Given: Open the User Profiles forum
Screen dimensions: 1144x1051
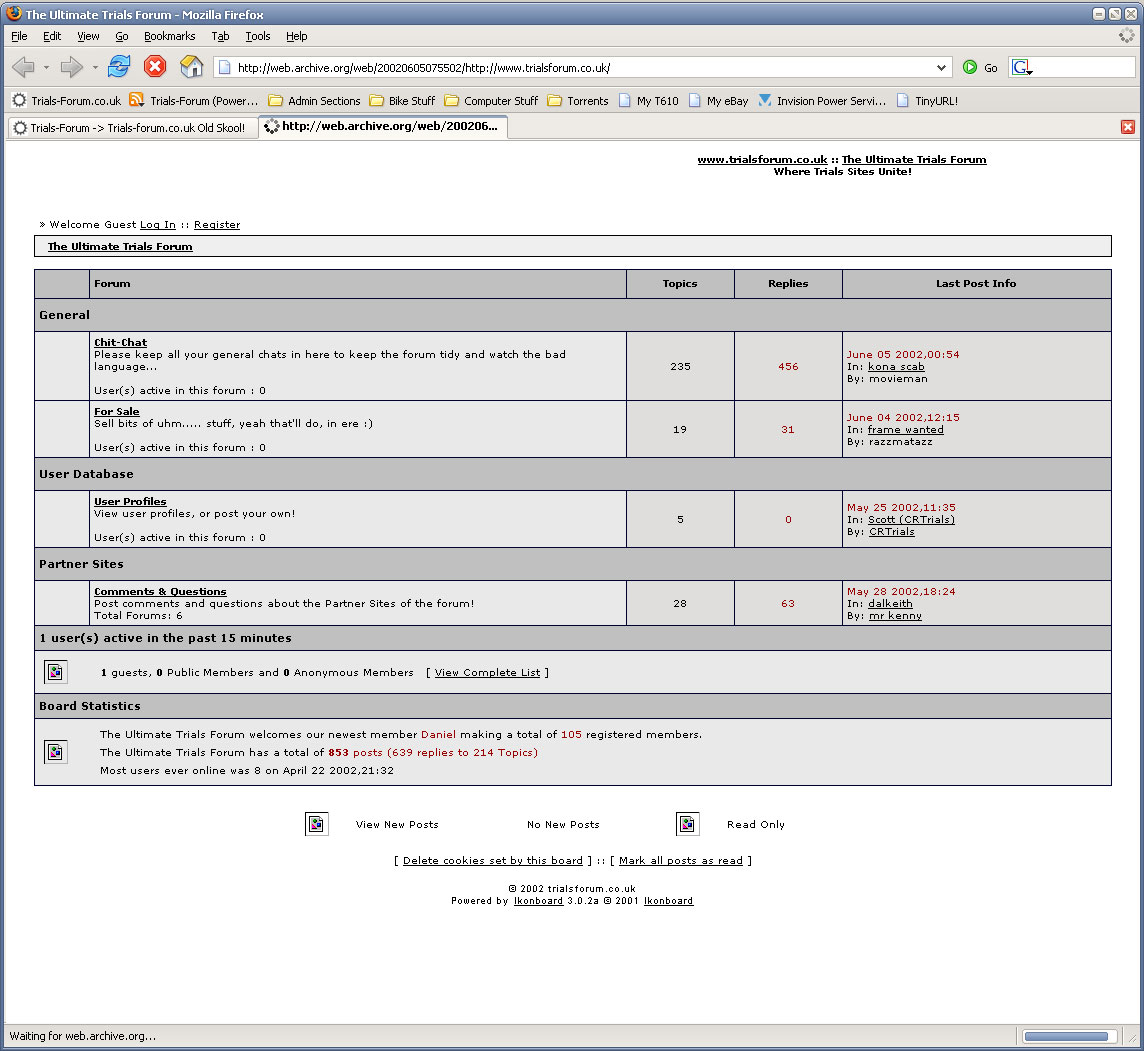Looking at the screenshot, I should pos(130,501).
